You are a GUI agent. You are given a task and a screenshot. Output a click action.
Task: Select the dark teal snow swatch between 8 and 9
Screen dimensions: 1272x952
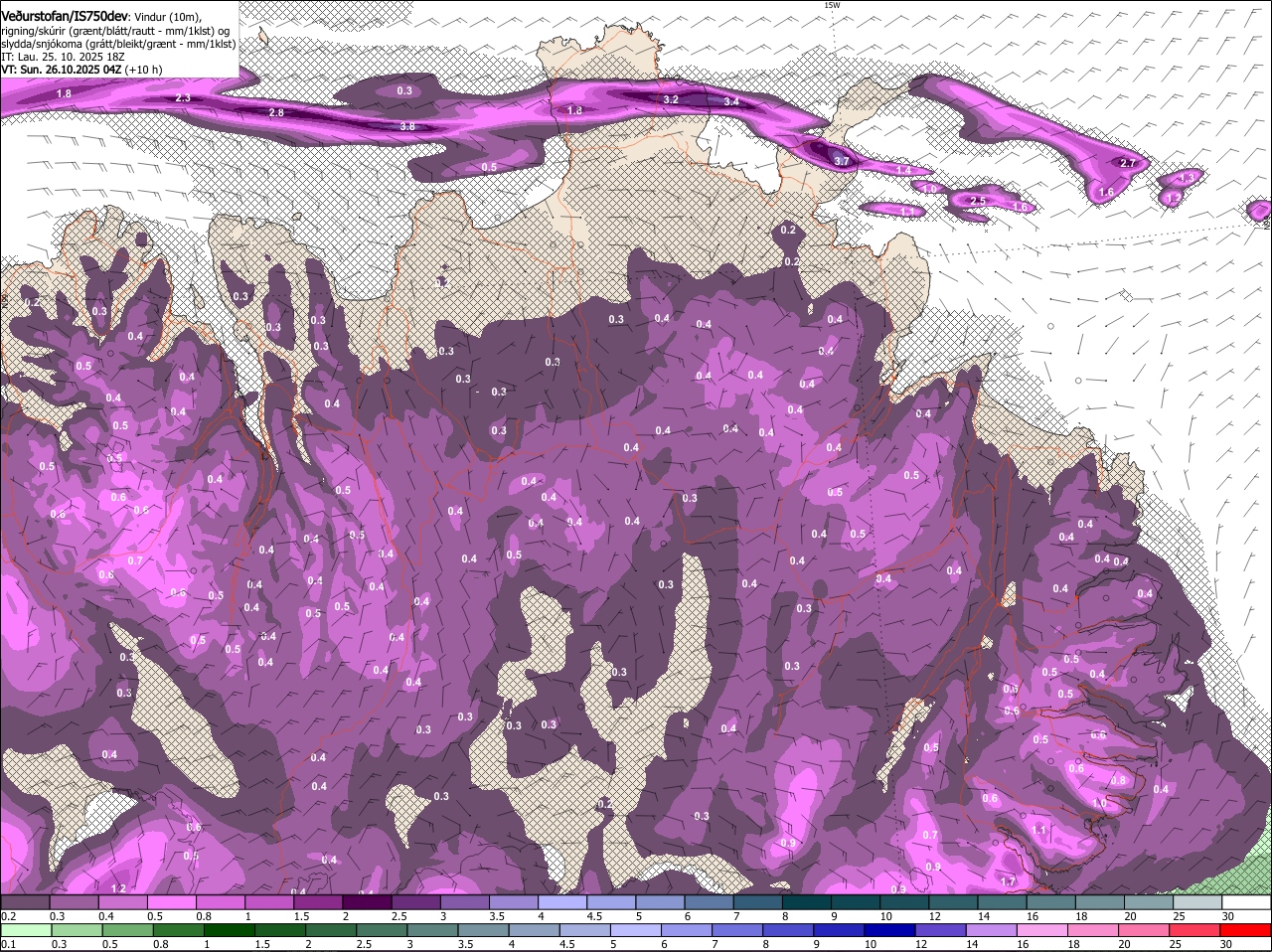(x=807, y=902)
